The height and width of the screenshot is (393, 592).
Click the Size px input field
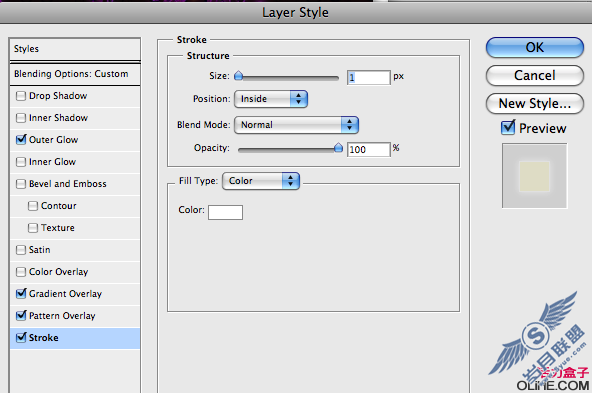pos(368,77)
